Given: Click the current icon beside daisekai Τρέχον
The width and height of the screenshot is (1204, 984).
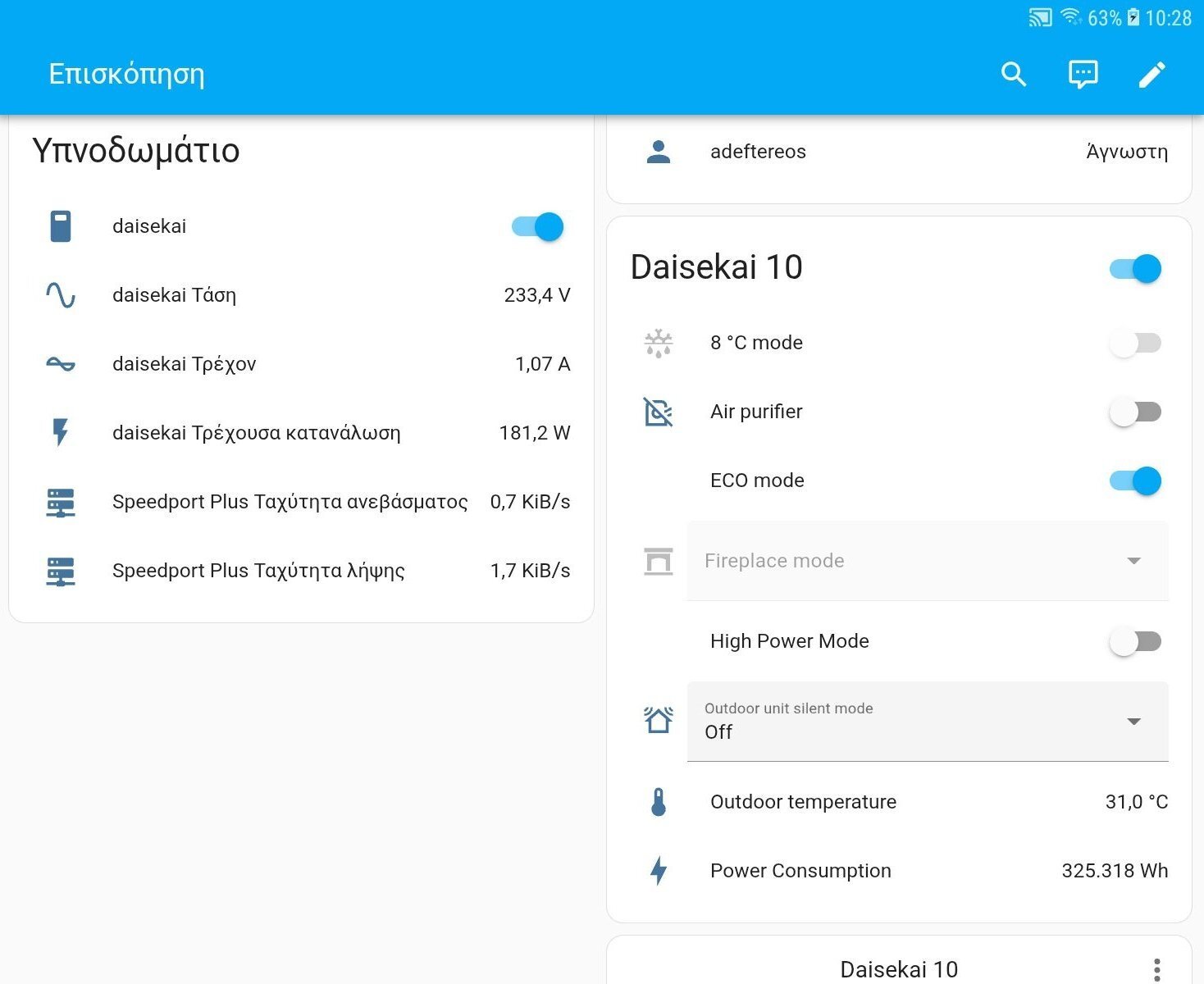Looking at the screenshot, I should point(61,364).
